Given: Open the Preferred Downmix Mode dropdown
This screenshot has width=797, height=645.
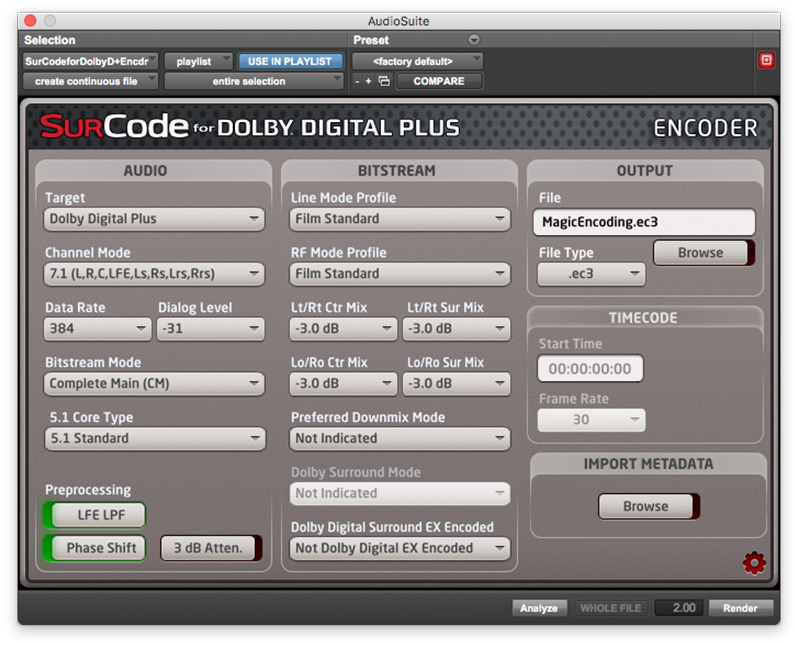Looking at the screenshot, I should (x=400, y=439).
